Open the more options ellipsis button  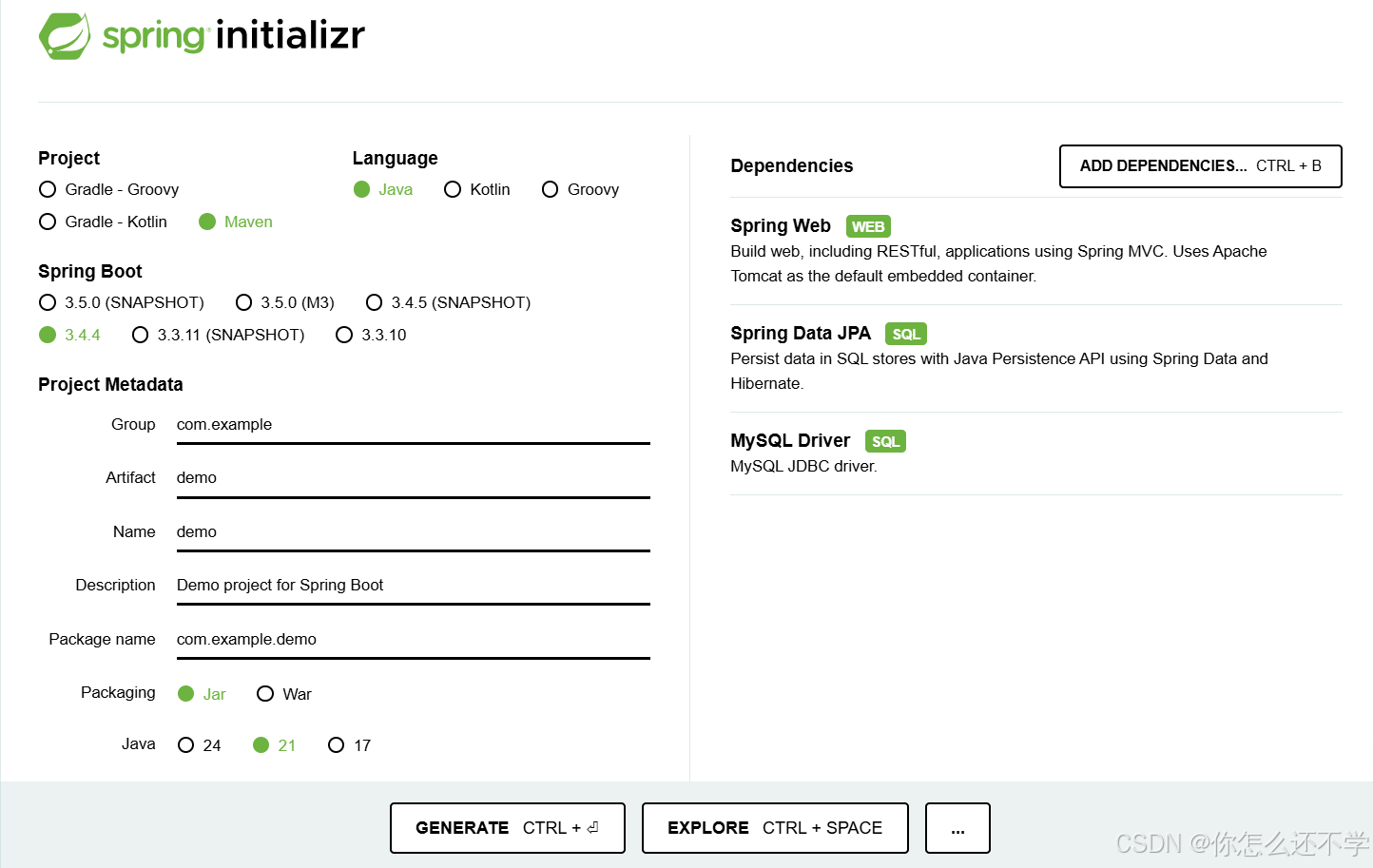[x=957, y=828]
